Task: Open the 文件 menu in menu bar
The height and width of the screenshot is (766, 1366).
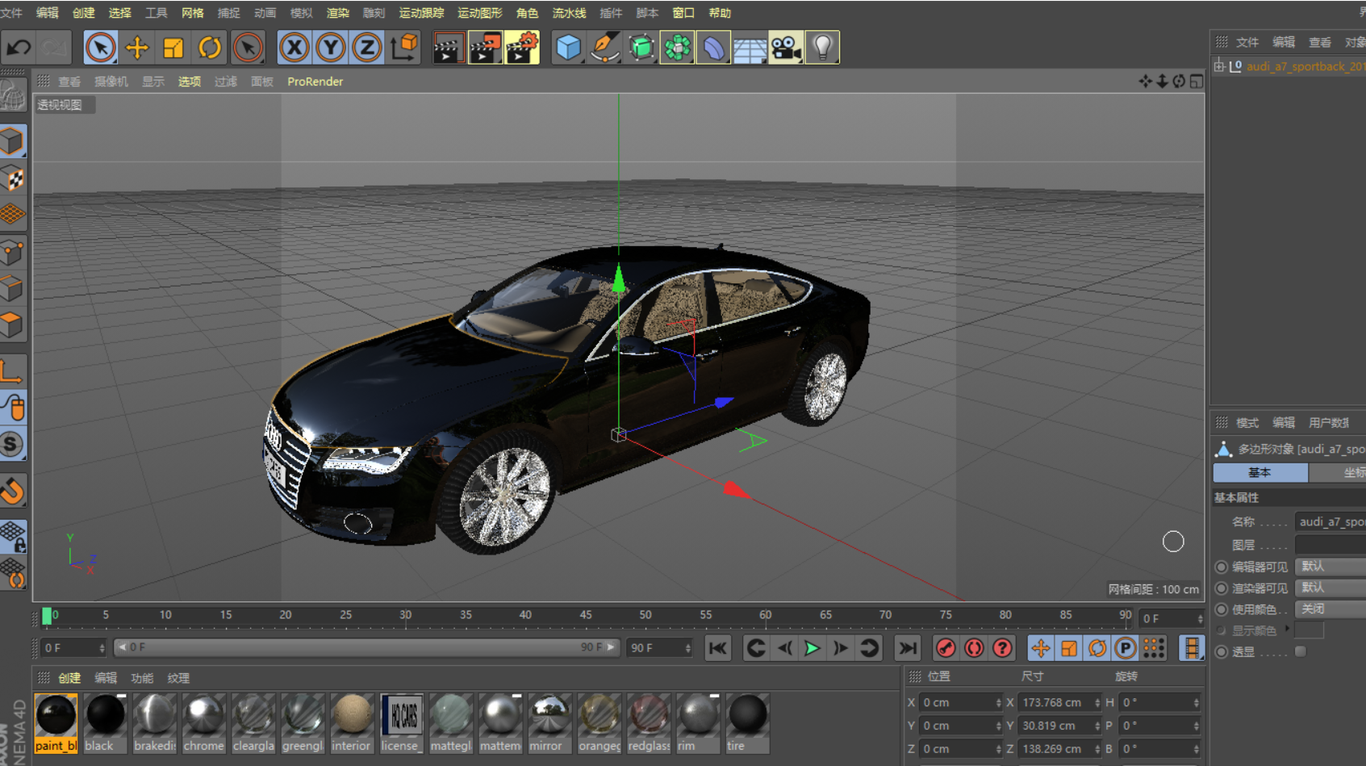Action: tap(11, 13)
